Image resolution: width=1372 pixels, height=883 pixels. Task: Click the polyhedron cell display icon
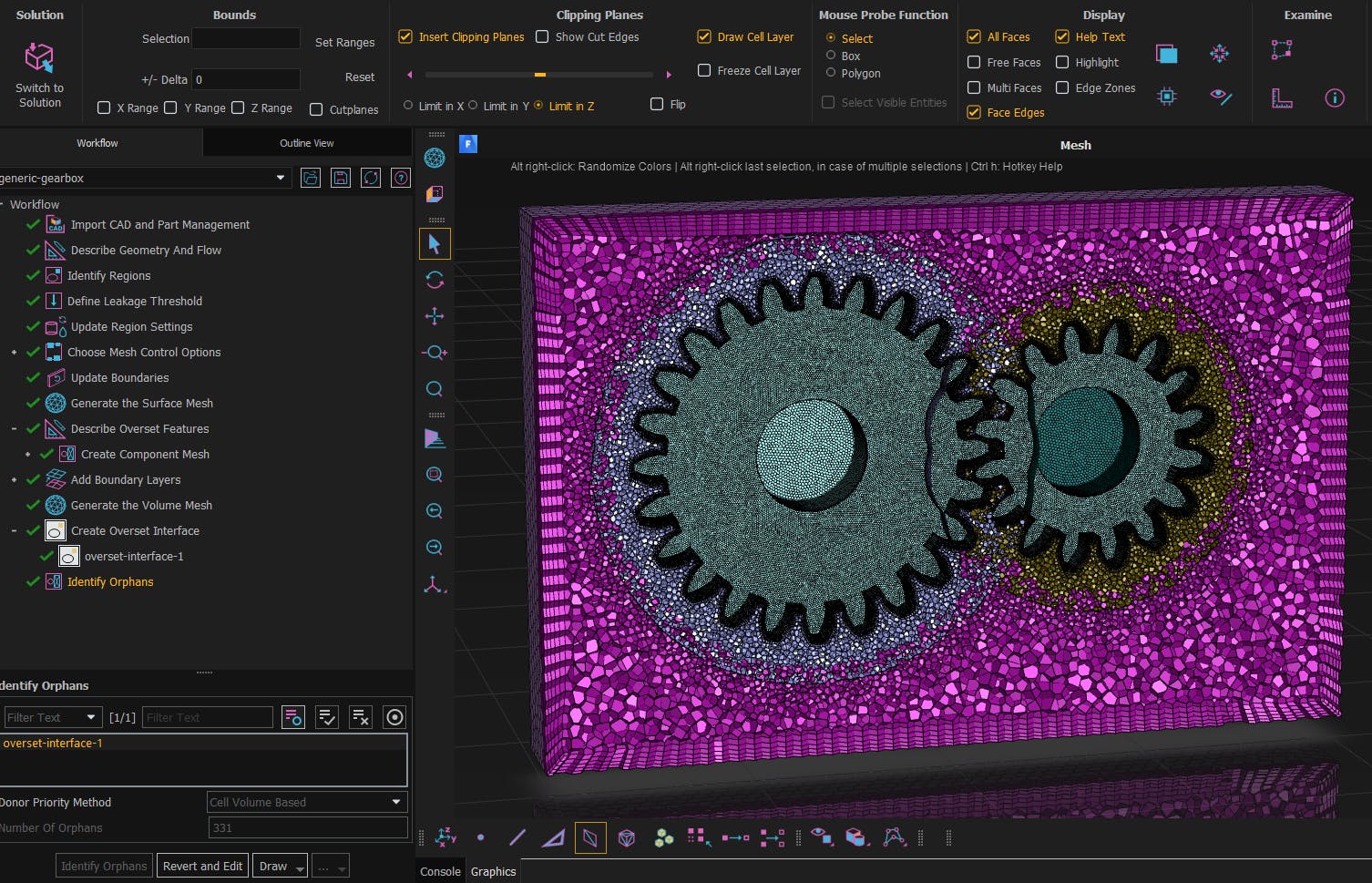(x=627, y=837)
